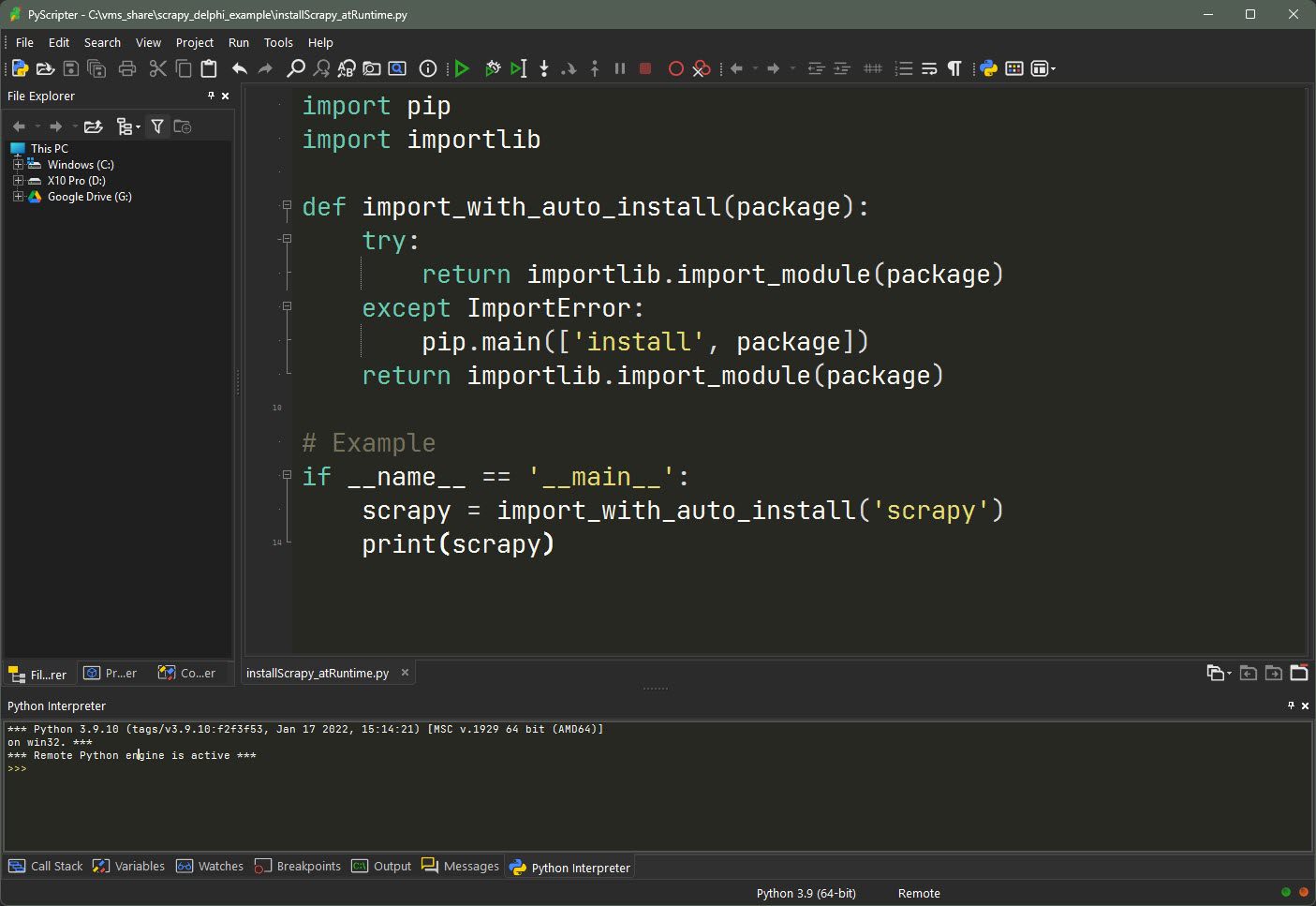Open the Project menu
Screen dimensions: 1316x906
click(x=195, y=42)
